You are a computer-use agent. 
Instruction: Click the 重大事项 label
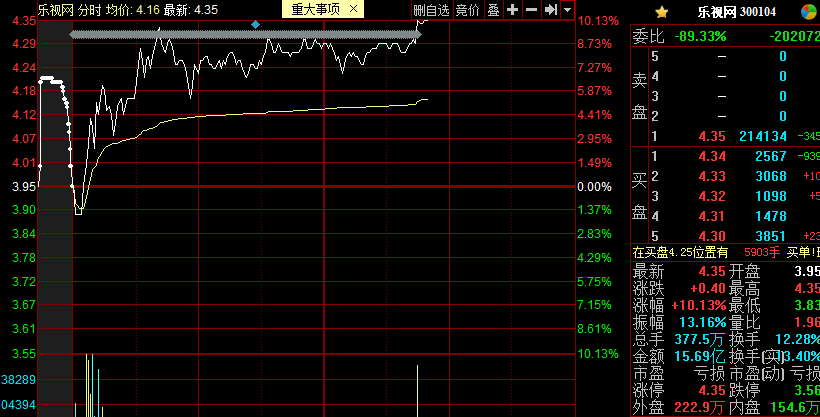click(x=315, y=10)
